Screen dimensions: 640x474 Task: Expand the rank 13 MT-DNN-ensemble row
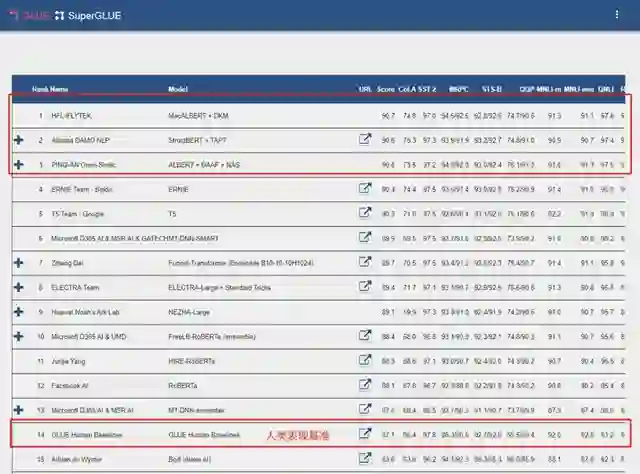coord(18,410)
